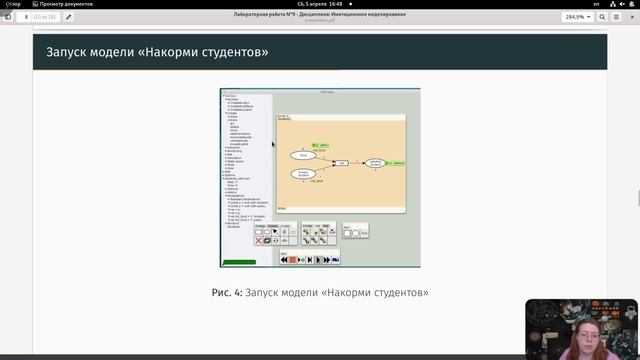Screen dimensions: 640x360
Task: Open the annotation pencil tool
Action: pyautogui.click(x=69, y=17)
